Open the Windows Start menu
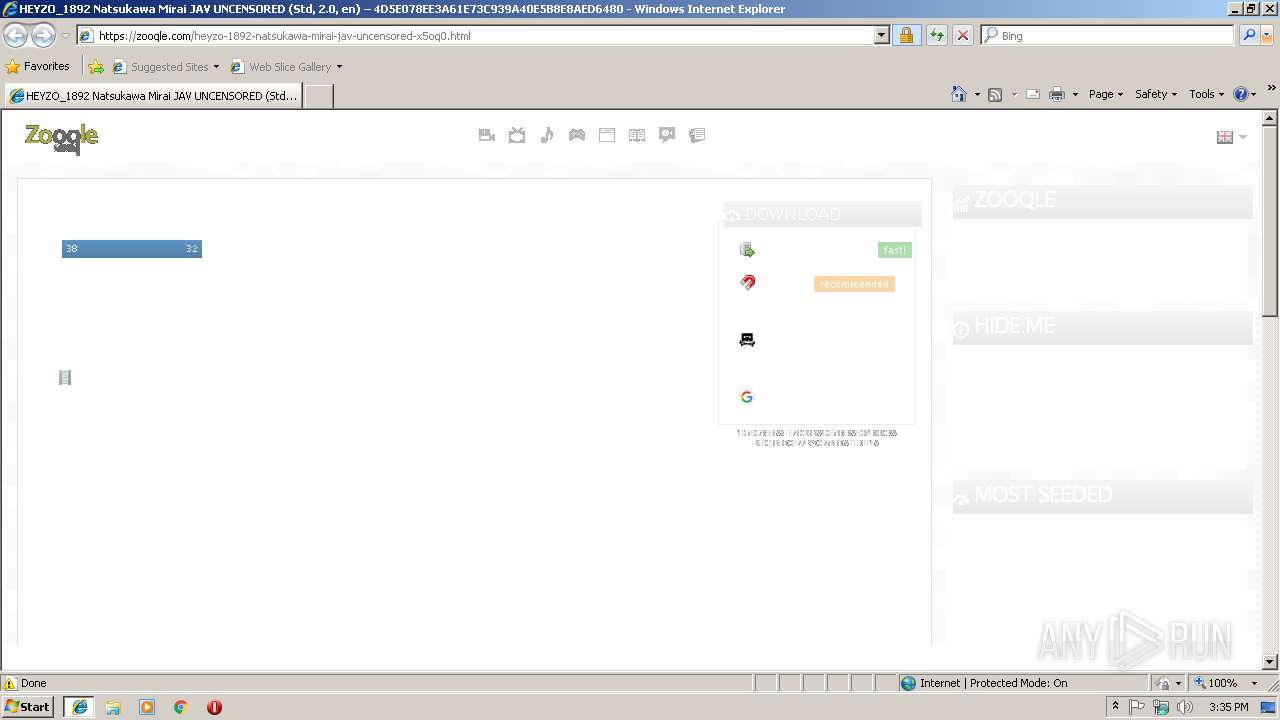Screen dimensions: 1280x720 click(28, 707)
